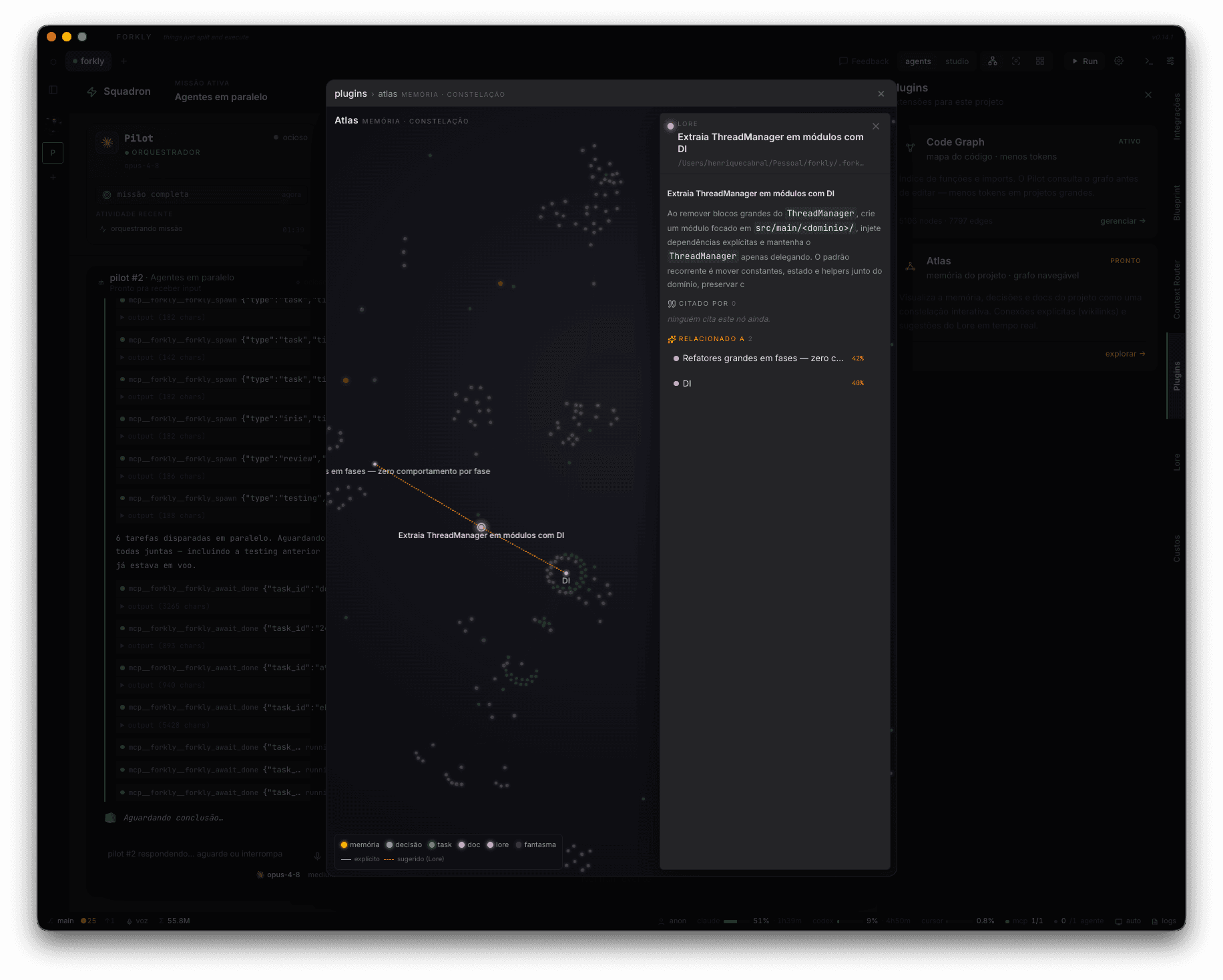Image resolution: width=1223 pixels, height=980 pixels.
Task: Close the Plugins side panel
Action: pyautogui.click(x=1148, y=95)
